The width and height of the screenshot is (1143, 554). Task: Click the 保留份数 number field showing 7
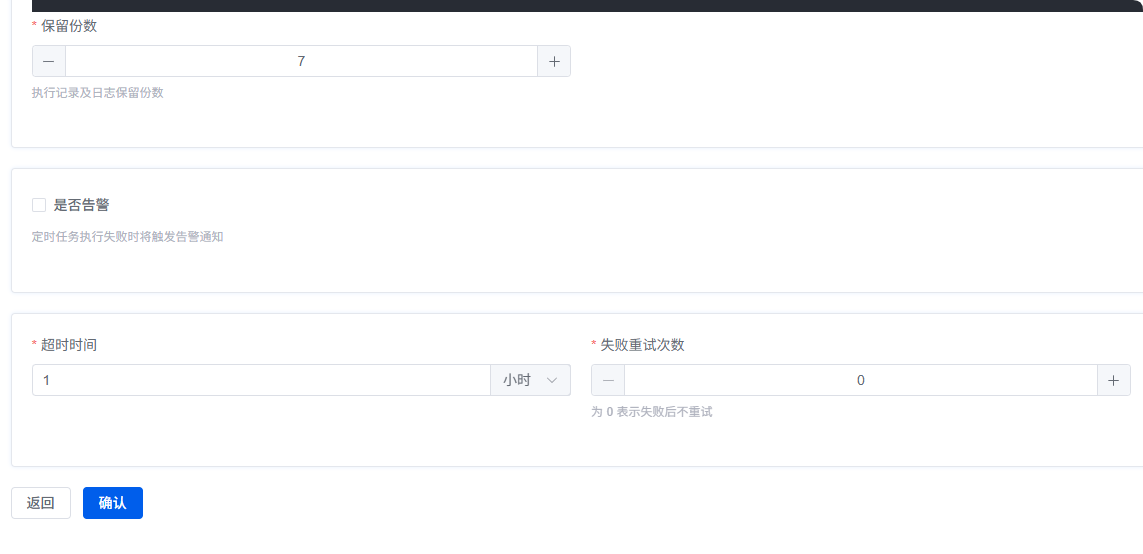pyautogui.click(x=301, y=61)
